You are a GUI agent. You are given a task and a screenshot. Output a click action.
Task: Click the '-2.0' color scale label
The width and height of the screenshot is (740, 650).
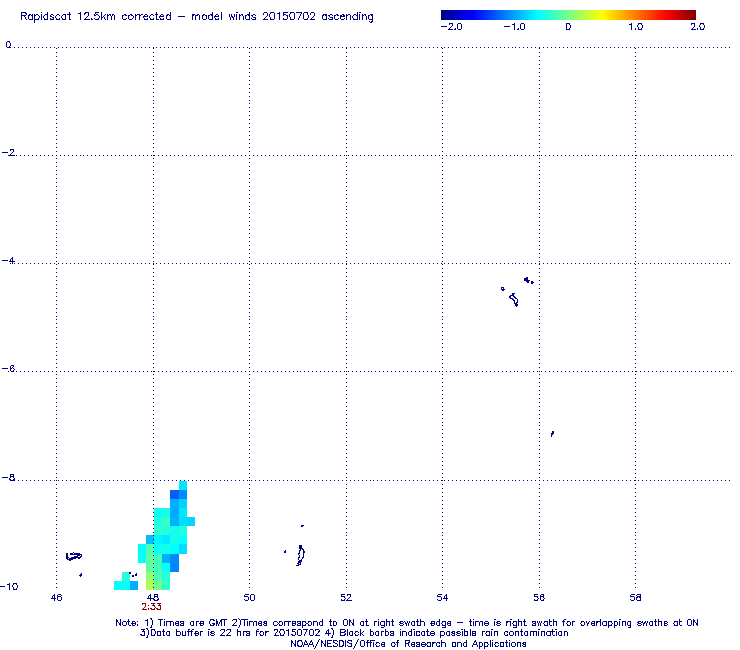451,27
